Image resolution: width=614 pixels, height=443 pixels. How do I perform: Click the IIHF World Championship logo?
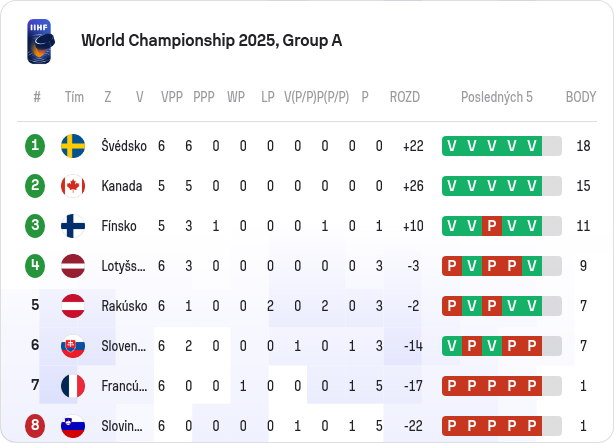point(41,42)
